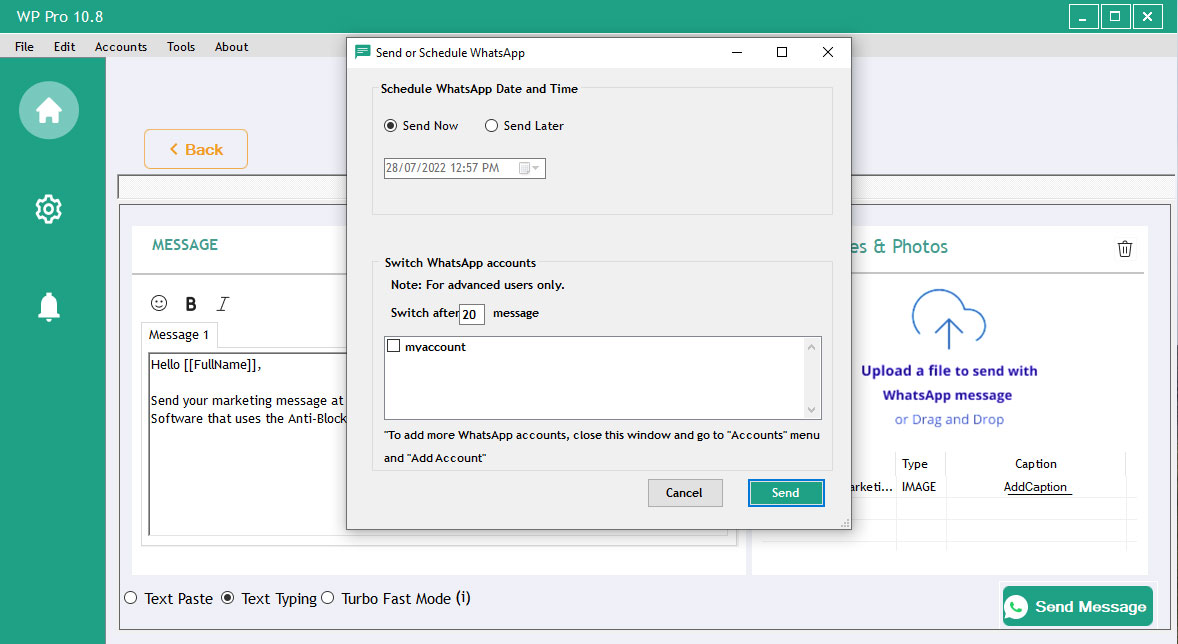Click the 'or Drag and Drop' text
Viewport: 1178px width, 644px height.
point(949,419)
